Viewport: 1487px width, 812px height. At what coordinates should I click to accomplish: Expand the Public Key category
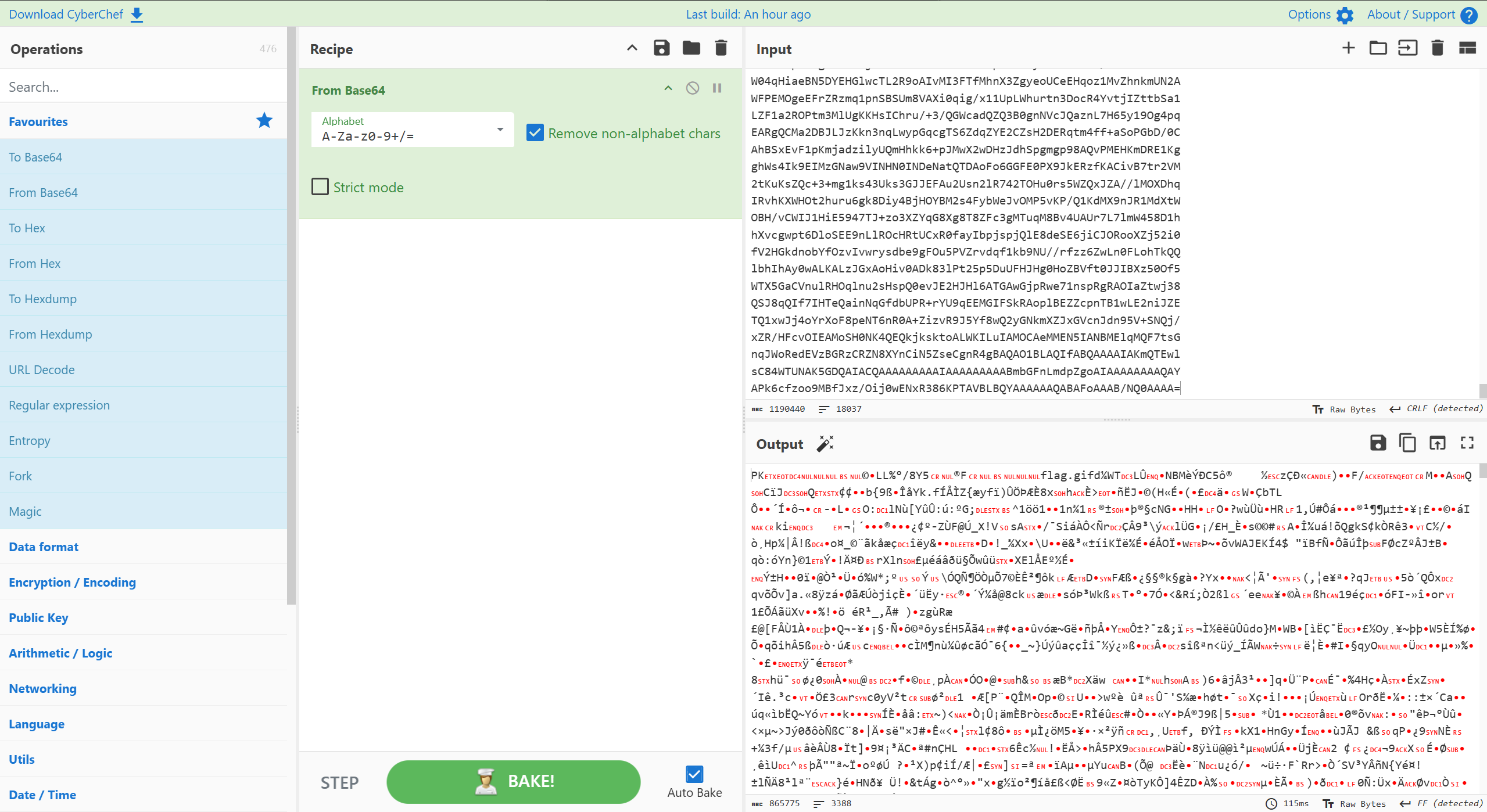[144, 617]
